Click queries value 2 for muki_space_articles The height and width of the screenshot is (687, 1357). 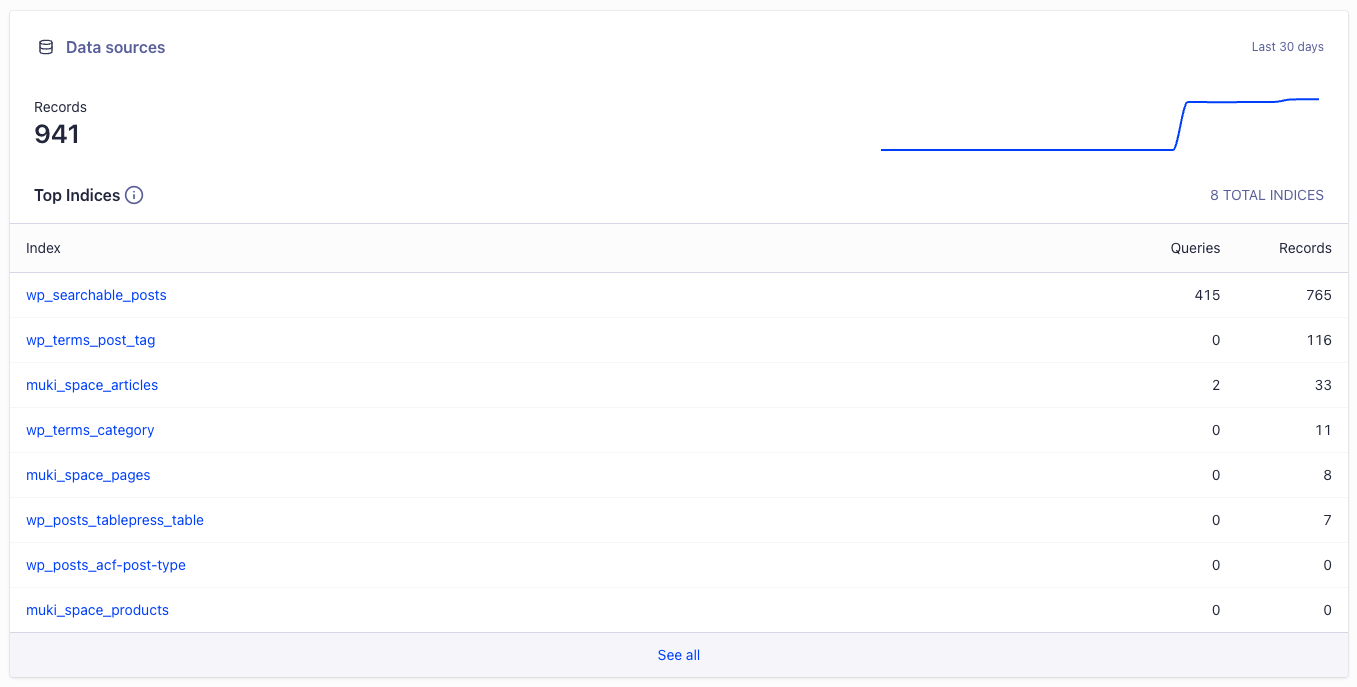coord(1216,385)
